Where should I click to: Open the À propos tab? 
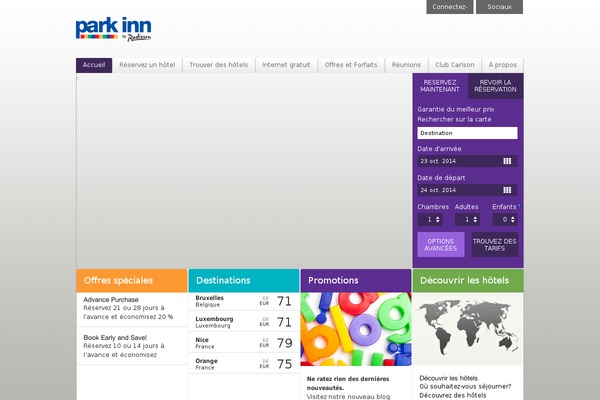pos(502,65)
